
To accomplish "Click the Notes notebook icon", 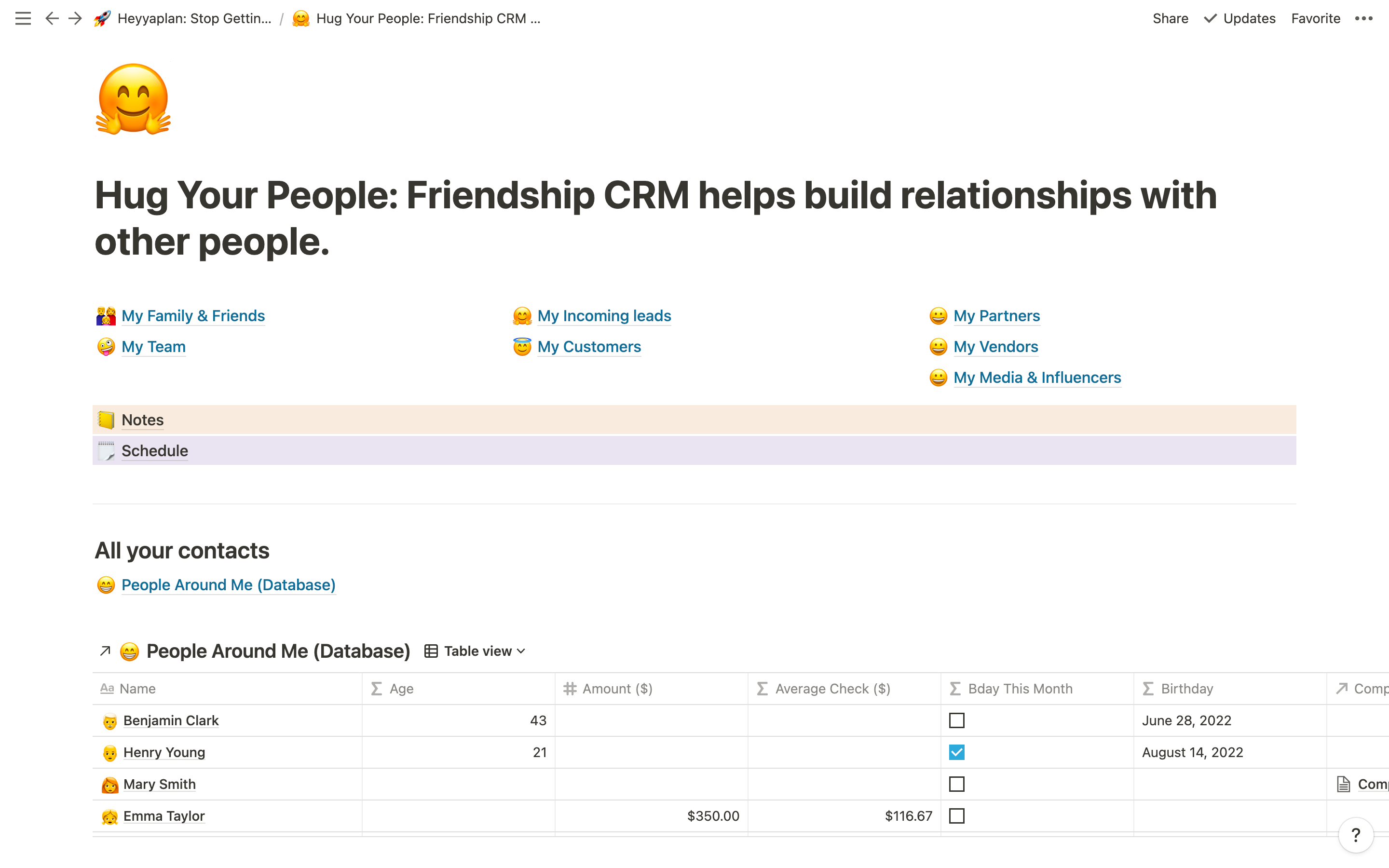I will (x=106, y=420).
